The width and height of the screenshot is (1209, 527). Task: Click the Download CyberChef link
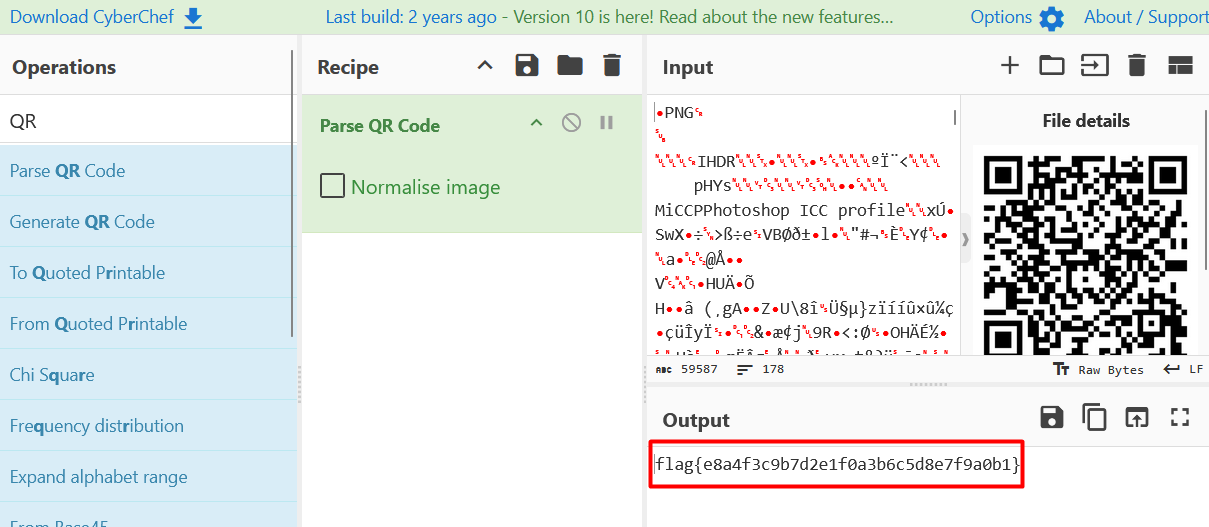click(106, 17)
